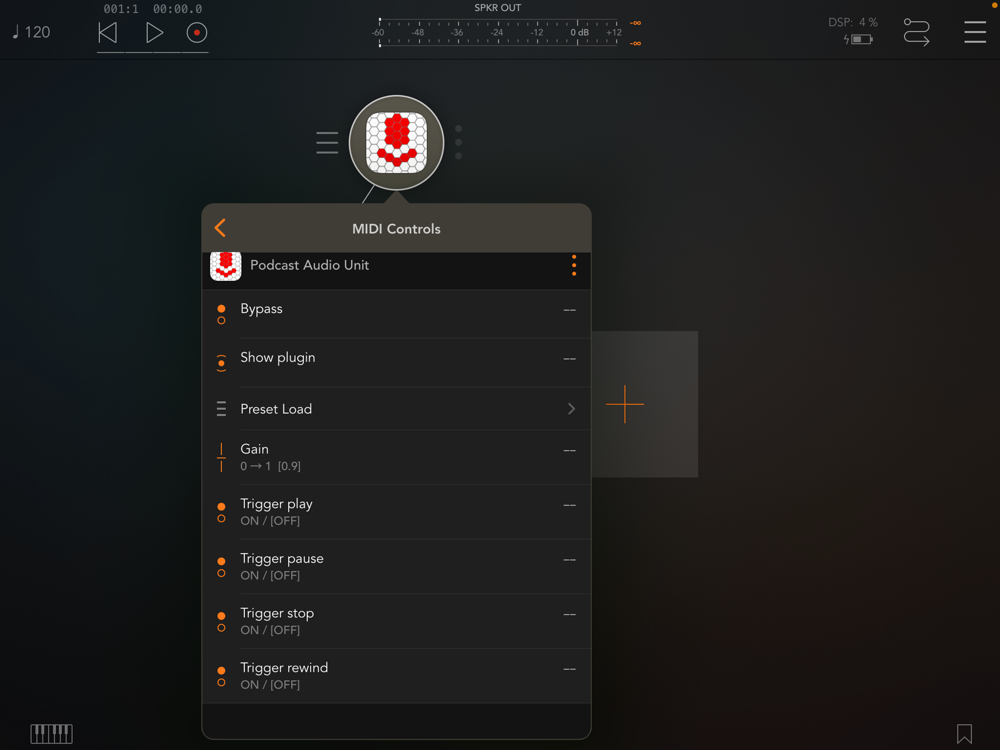Click Trigger pause MIDI assignment dashes
1000x750 pixels.
click(570, 560)
